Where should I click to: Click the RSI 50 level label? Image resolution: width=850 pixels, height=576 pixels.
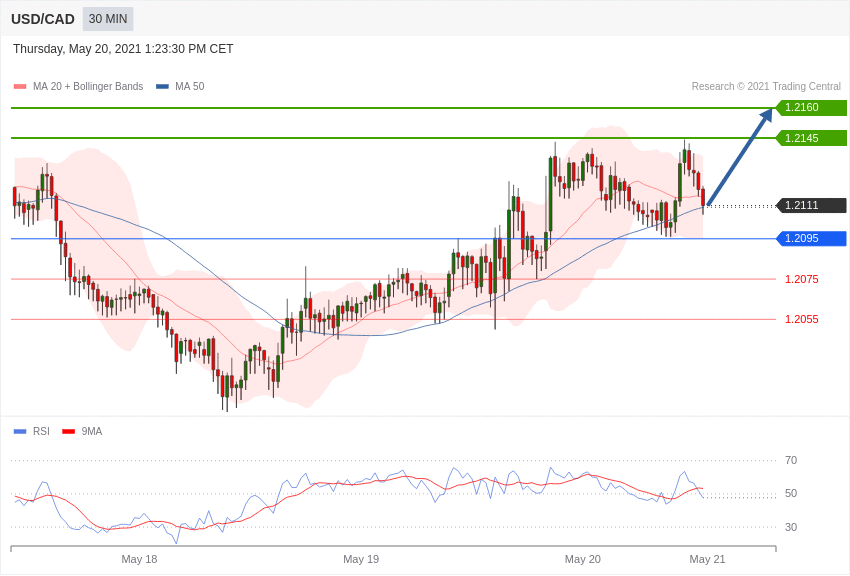pos(791,493)
